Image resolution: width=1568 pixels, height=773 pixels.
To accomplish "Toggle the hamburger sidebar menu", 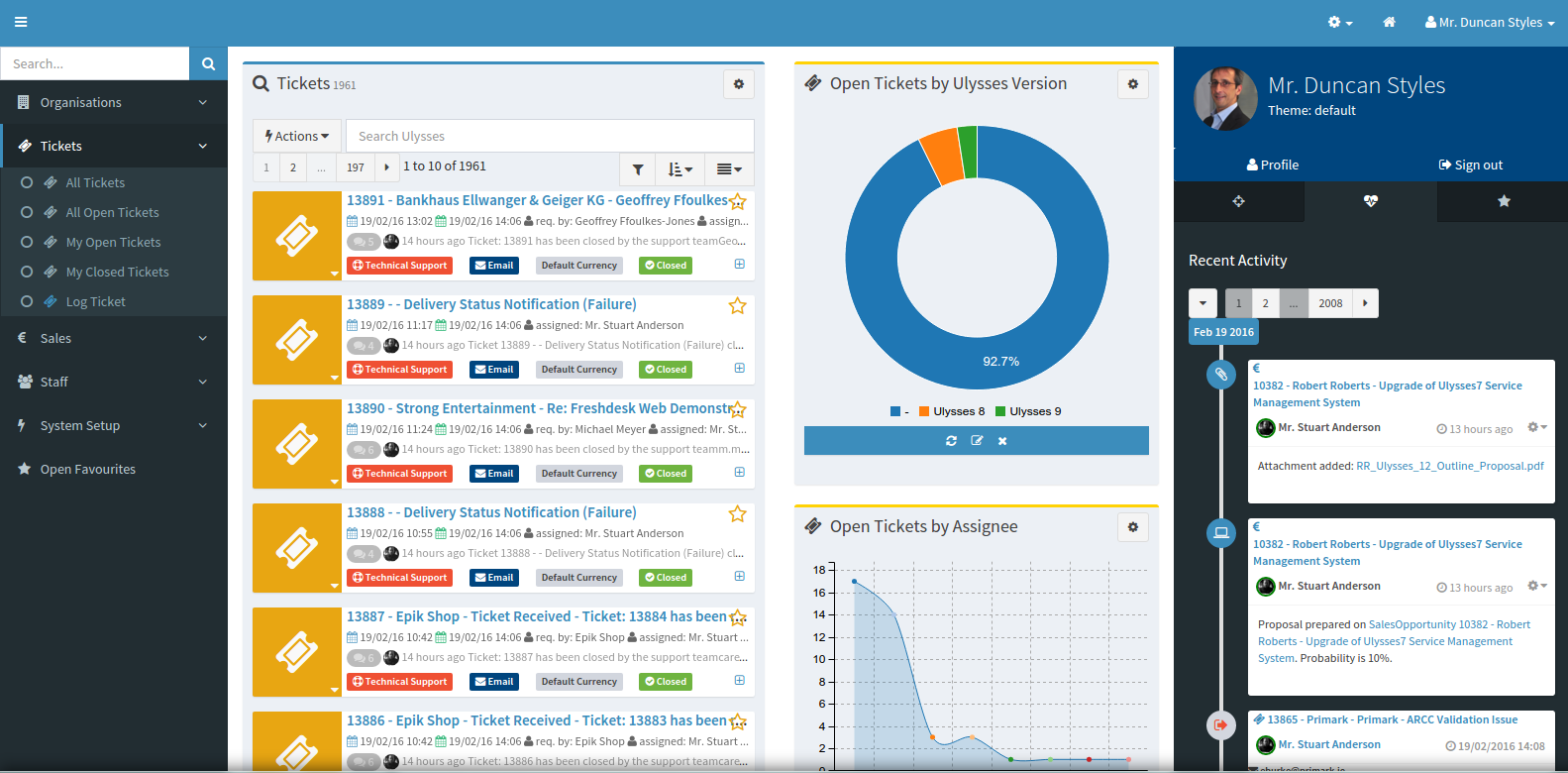I will pos(21,22).
